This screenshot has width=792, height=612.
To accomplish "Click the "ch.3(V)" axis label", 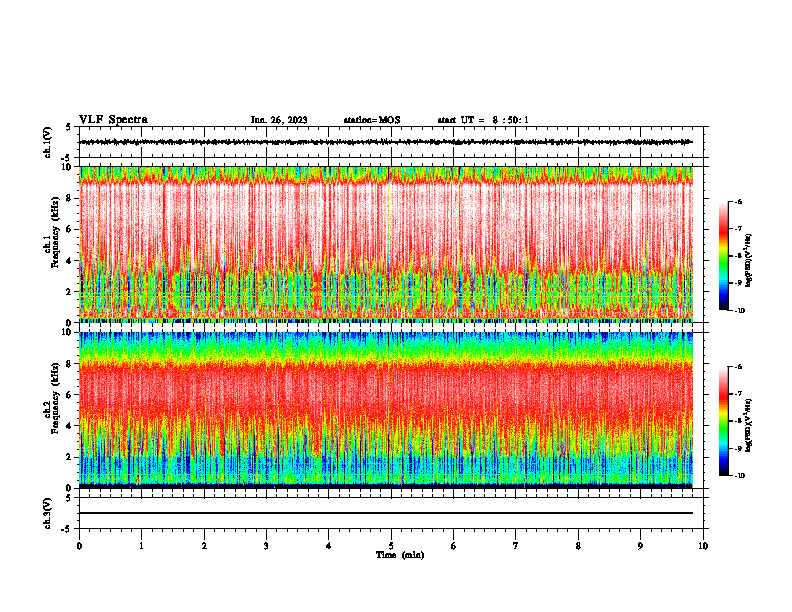I will (47, 513).
